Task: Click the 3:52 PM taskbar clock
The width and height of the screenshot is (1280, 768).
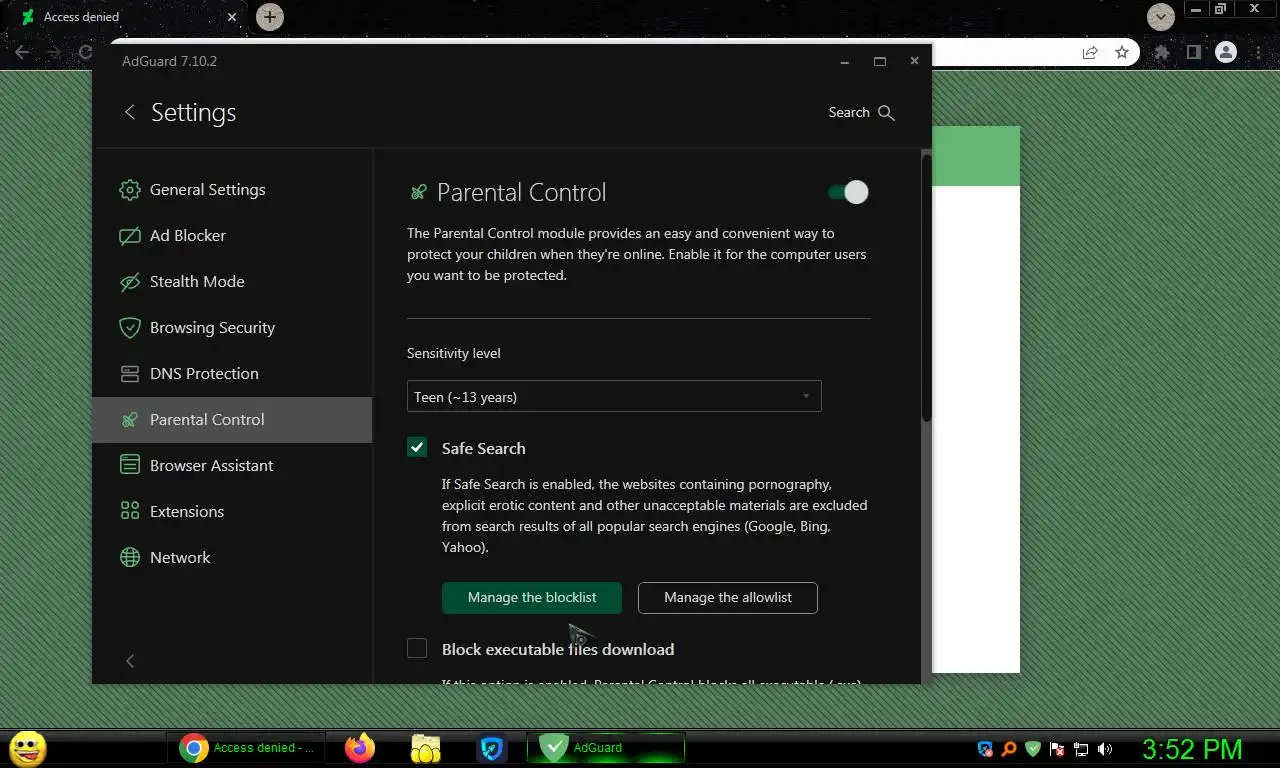Action: 1192,748
